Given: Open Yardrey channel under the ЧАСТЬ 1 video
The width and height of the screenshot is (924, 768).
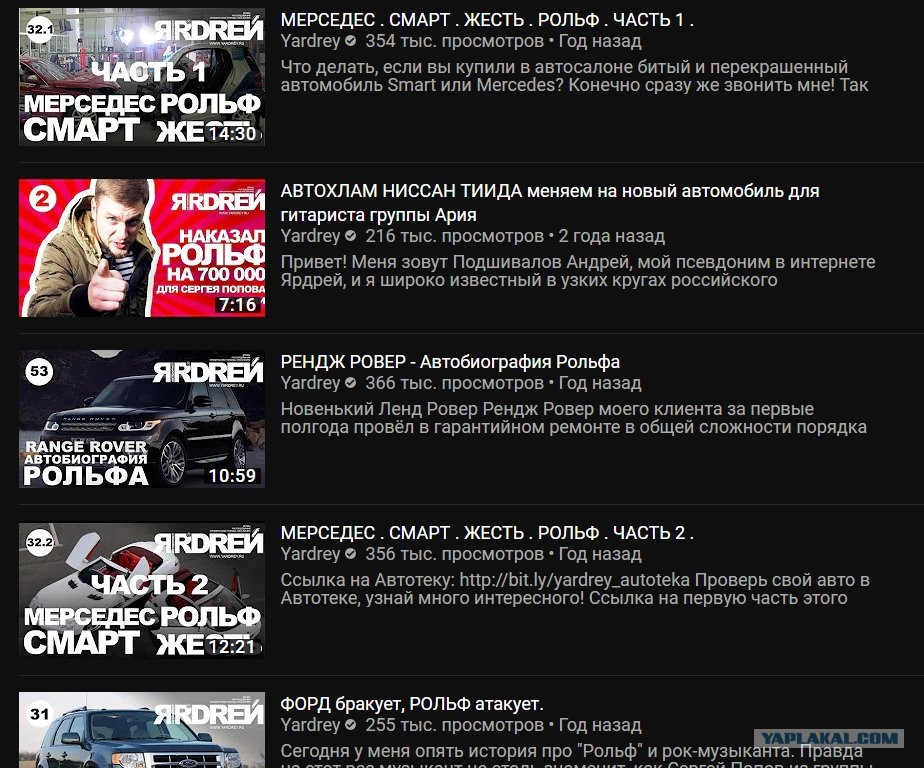Looking at the screenshot, I should tap(311, 41).
